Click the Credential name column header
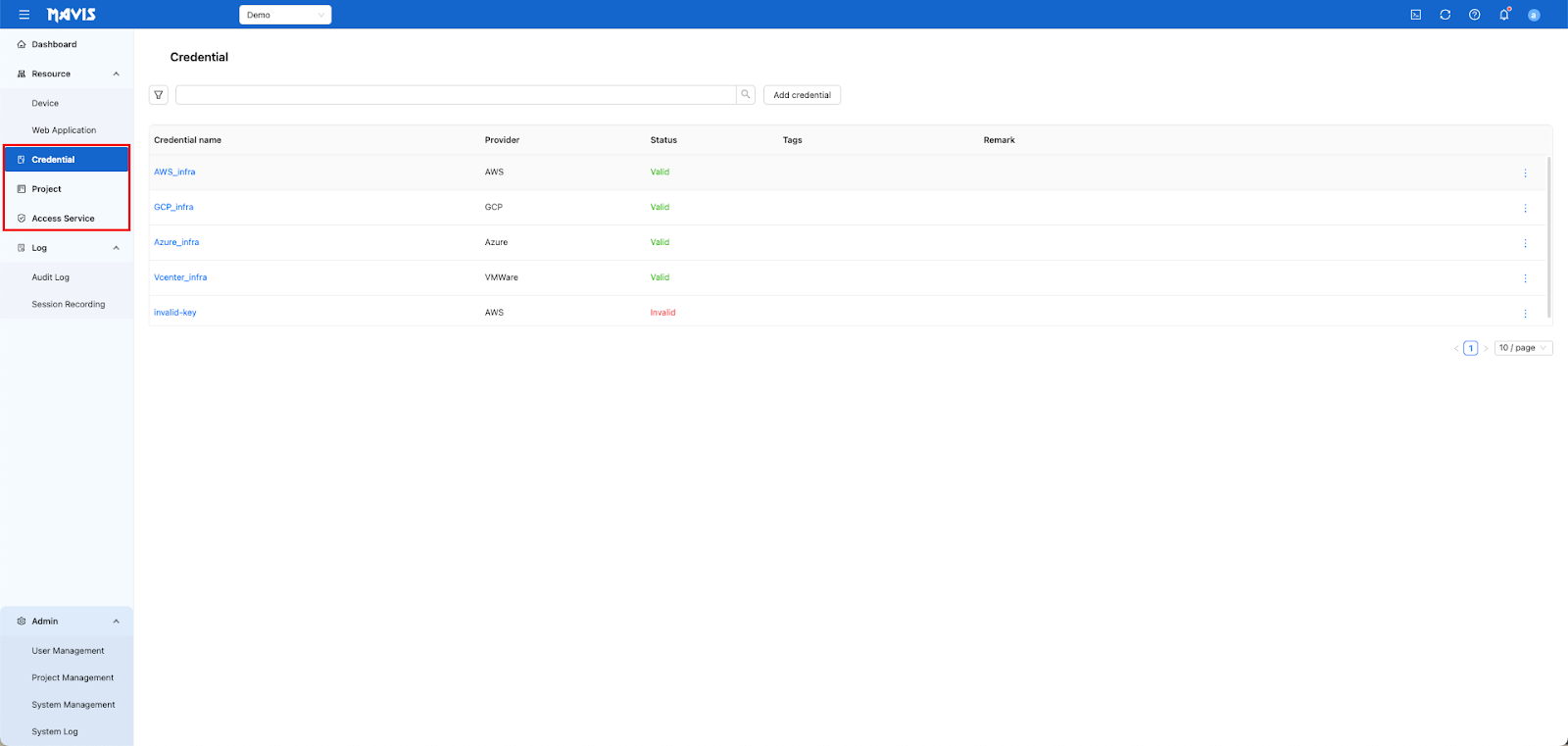Image resolution: width=1568 pixels, height=746 pixels. pos(187,140)
